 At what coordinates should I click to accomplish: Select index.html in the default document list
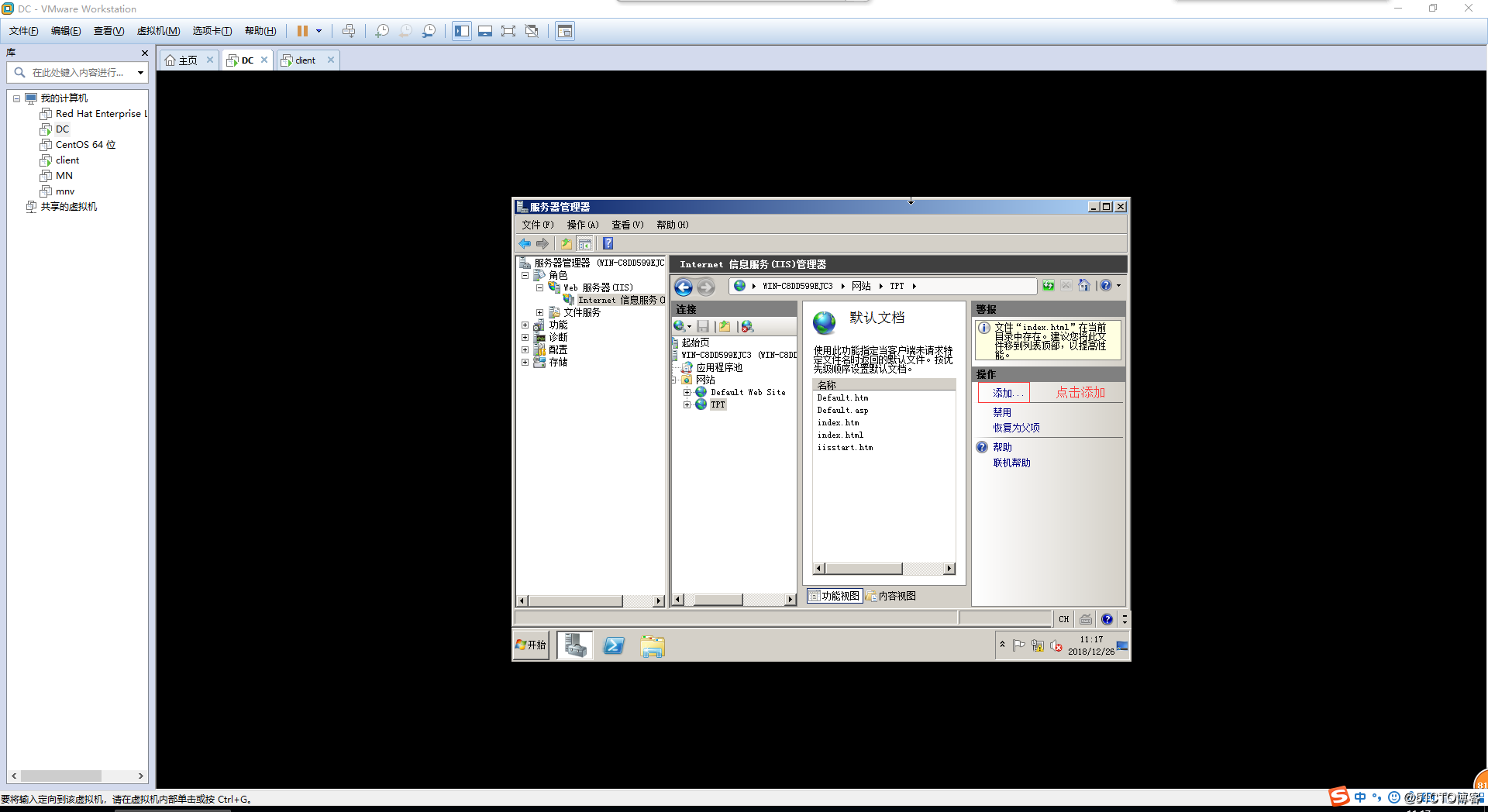click(x=840, y=435)
